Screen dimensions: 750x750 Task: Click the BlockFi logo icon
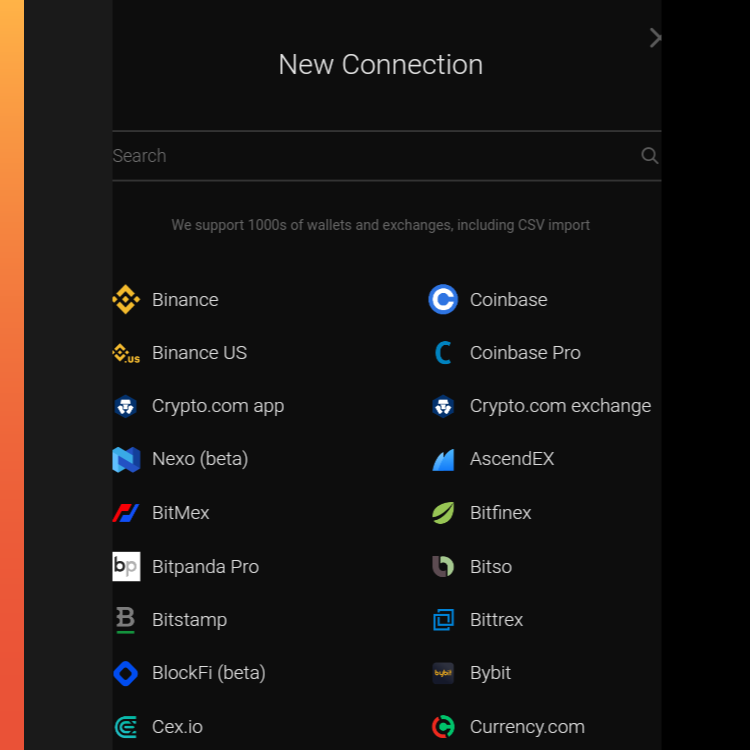(x=126, y=673)
